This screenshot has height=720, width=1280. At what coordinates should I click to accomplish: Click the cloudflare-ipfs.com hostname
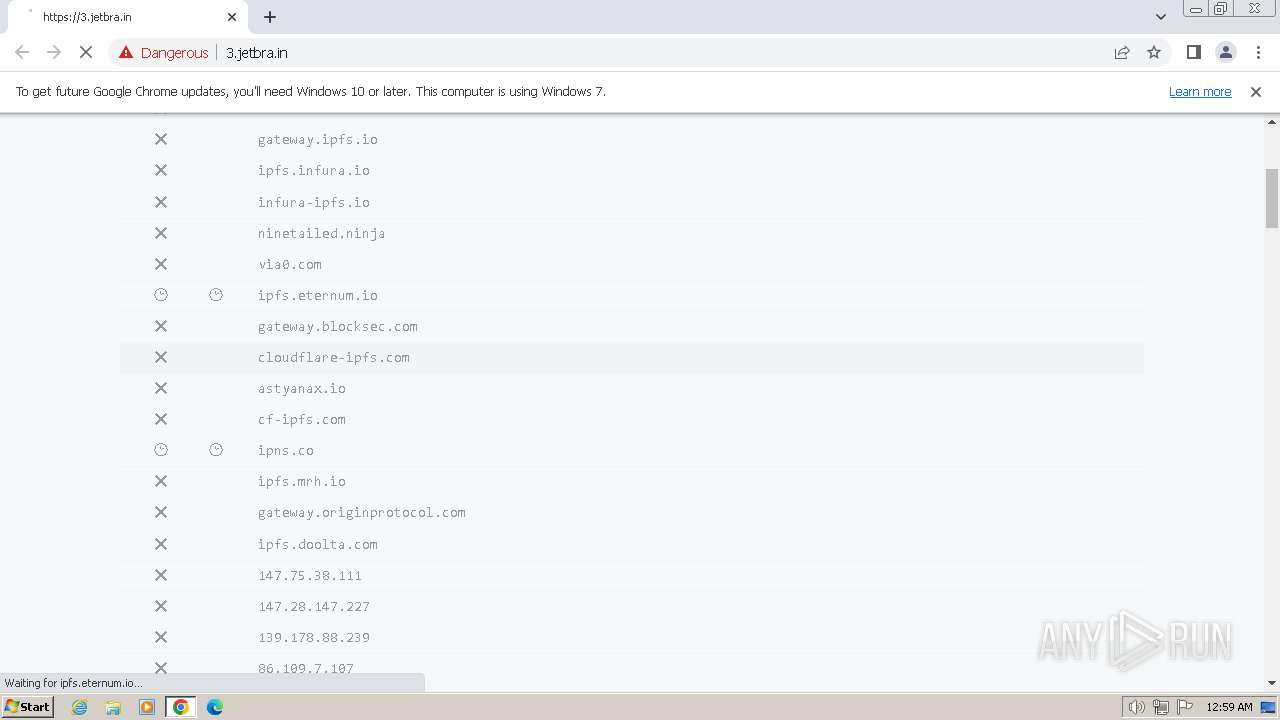[x=334, y=357]
